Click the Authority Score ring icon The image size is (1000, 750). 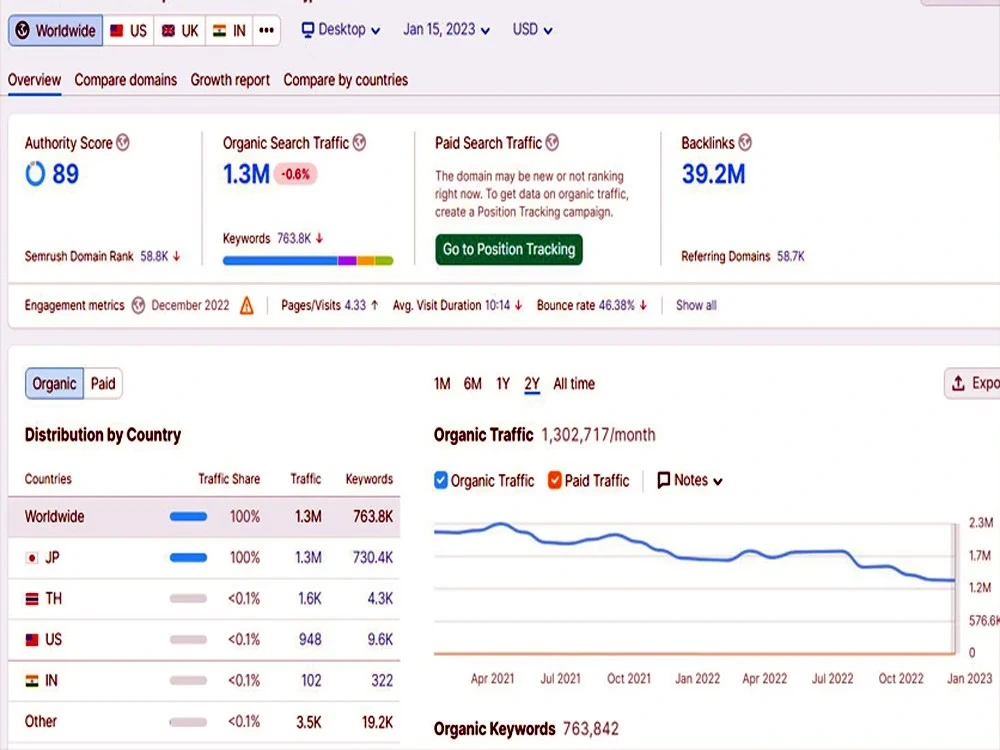[x=35, y=173]
